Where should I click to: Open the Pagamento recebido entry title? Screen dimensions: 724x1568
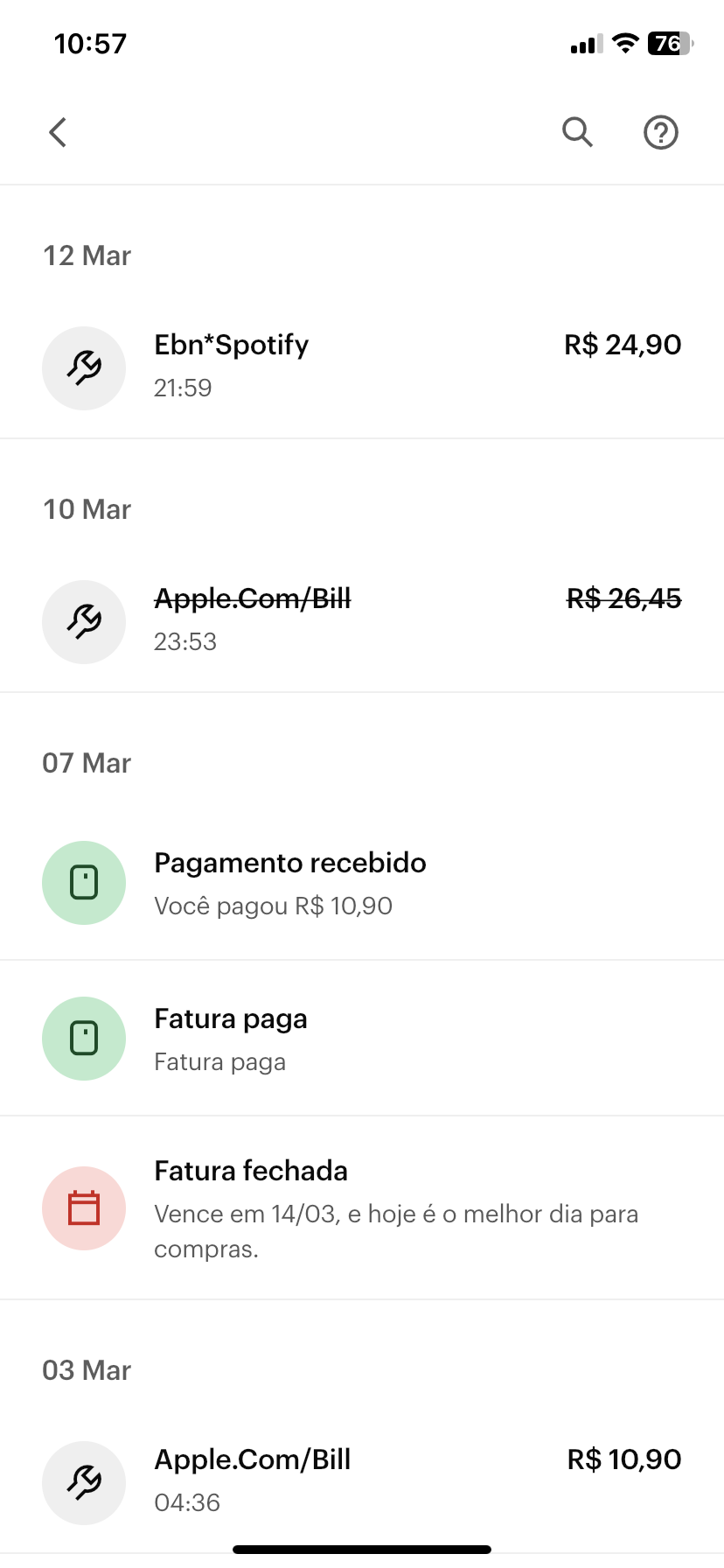(290, 863)
